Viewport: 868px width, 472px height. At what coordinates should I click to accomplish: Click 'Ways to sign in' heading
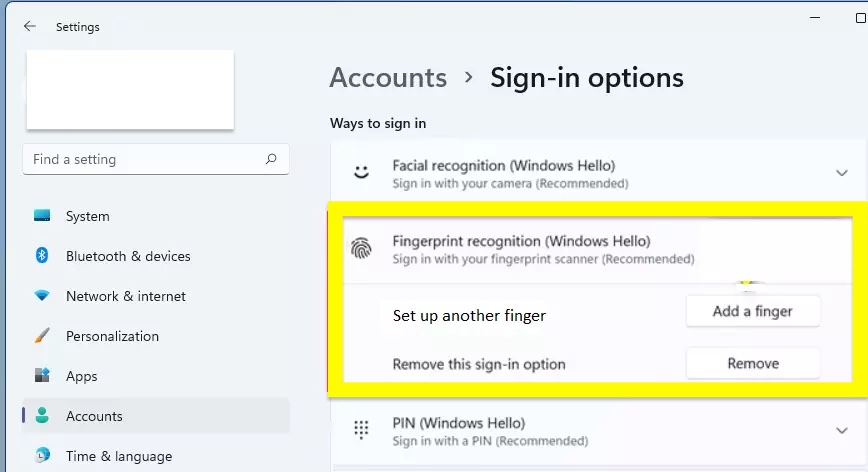(378, 123)
